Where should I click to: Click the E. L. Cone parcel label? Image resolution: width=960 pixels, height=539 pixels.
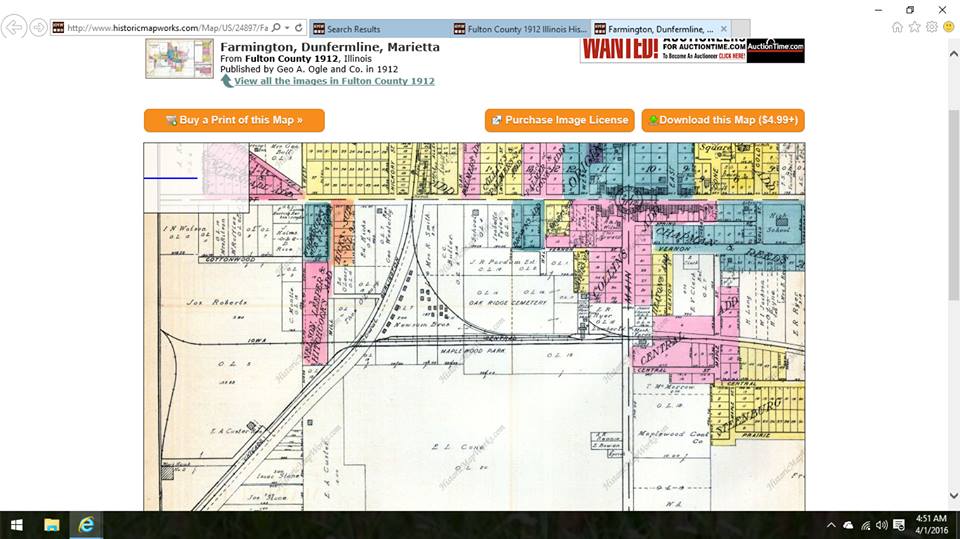click(458, 447)
